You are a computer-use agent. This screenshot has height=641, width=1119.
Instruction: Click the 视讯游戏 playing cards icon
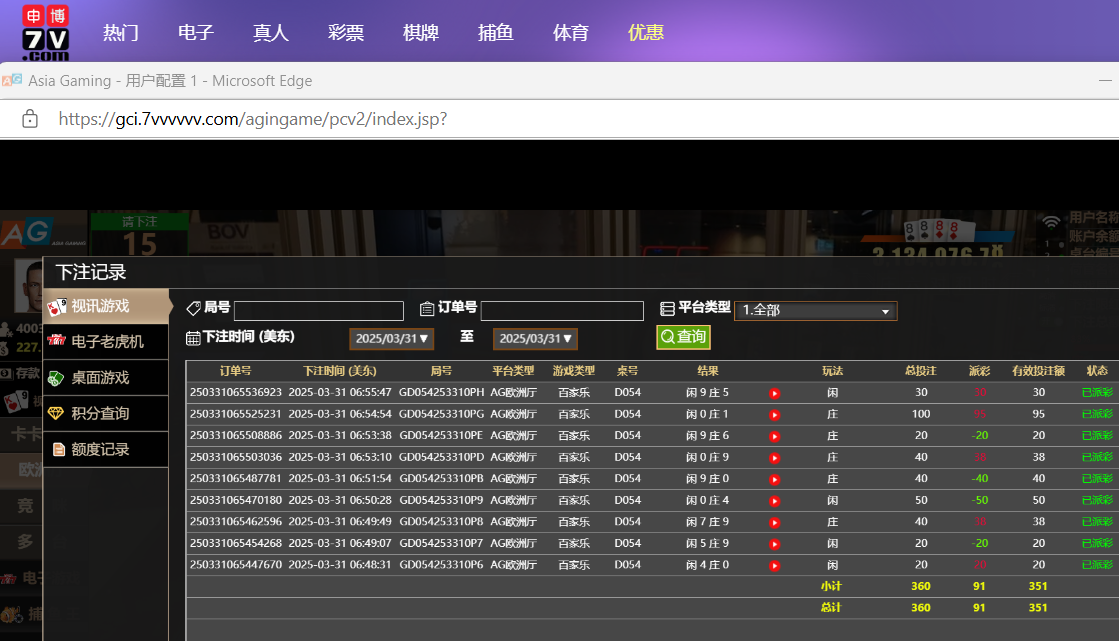tap(57, 306)
